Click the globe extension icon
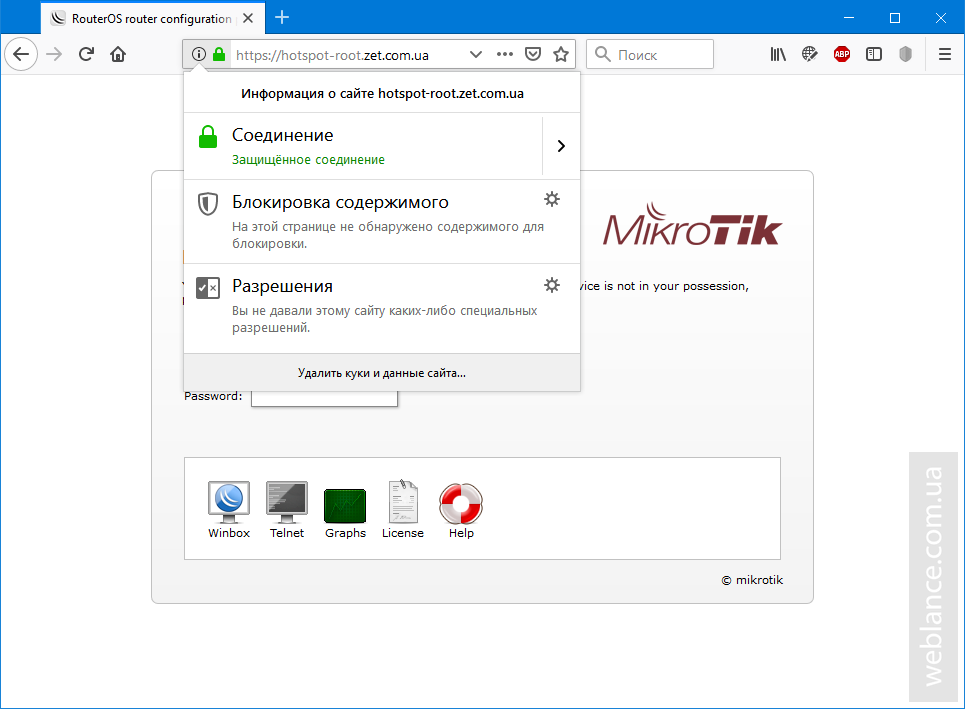Viewport: 965px width, 709px height. (810, 55)
